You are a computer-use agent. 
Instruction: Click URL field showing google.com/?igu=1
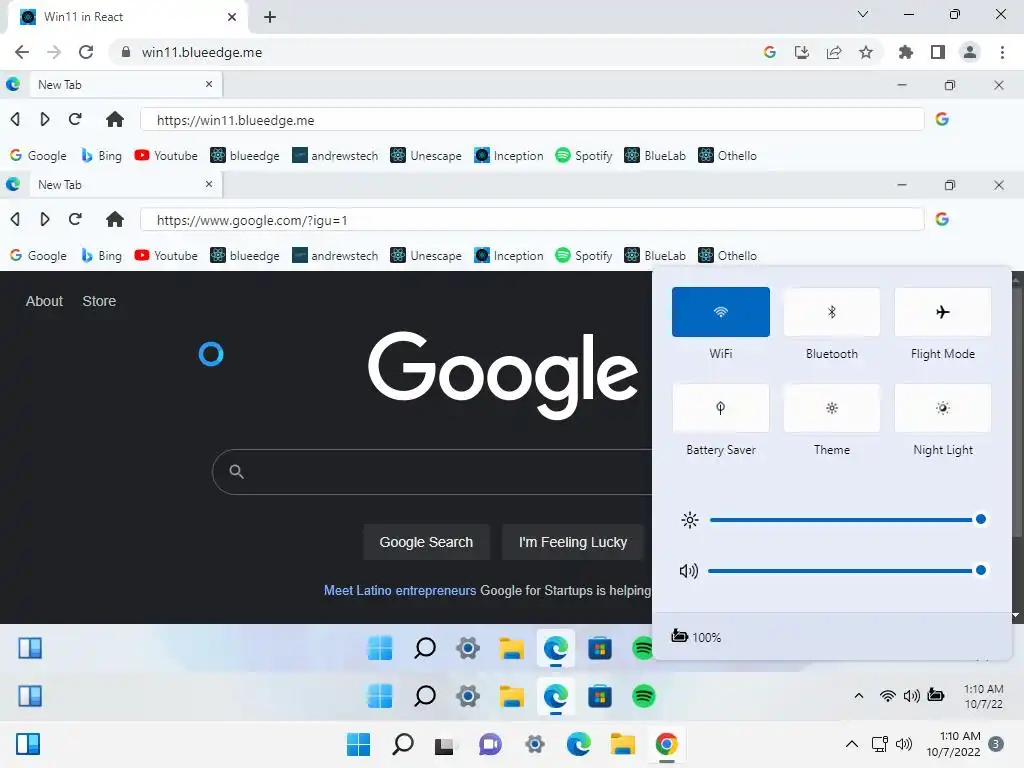(532, 219)
